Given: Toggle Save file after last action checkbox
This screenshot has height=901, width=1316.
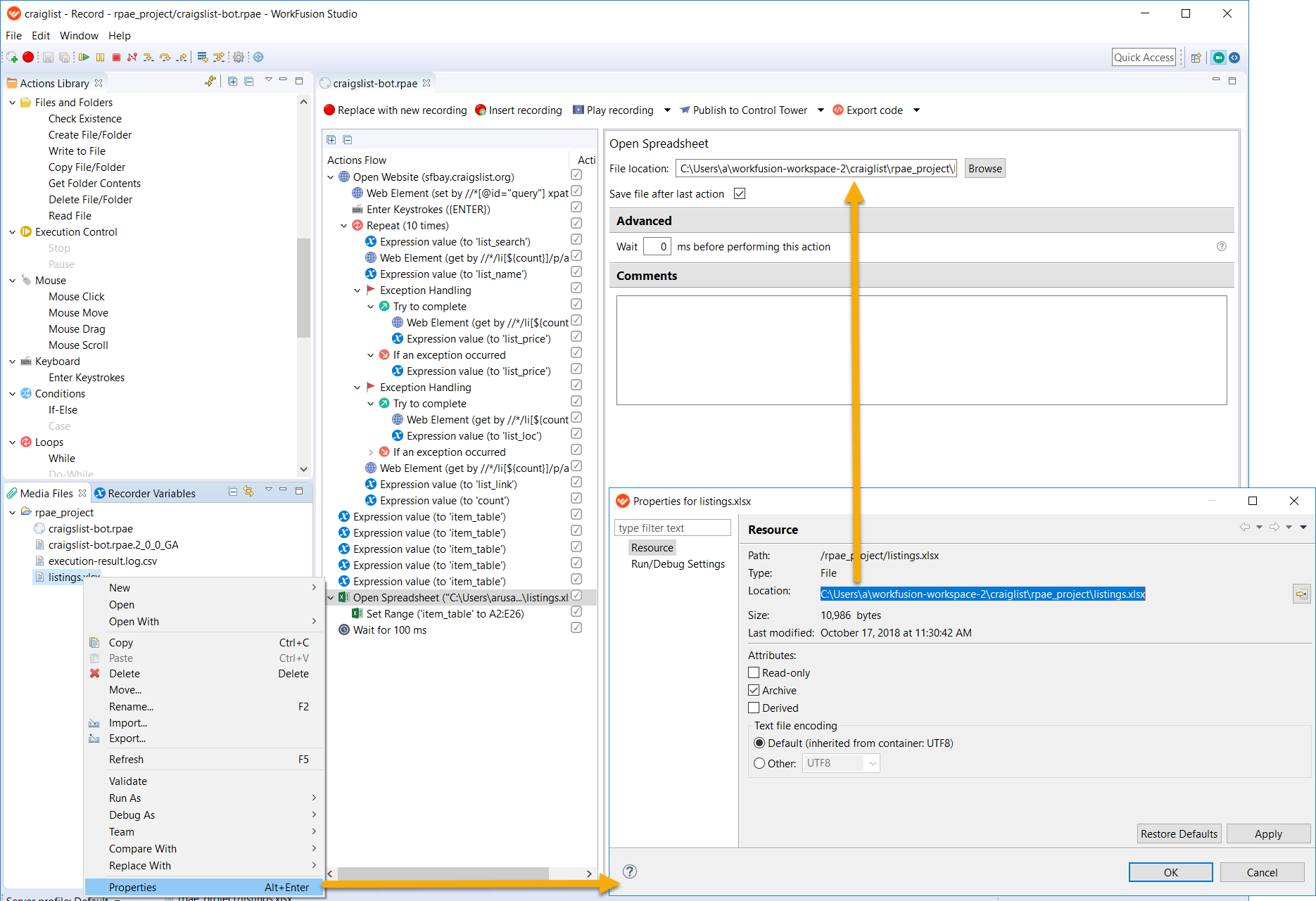Looking at the screenshot, I should click(x=740, y=193).
